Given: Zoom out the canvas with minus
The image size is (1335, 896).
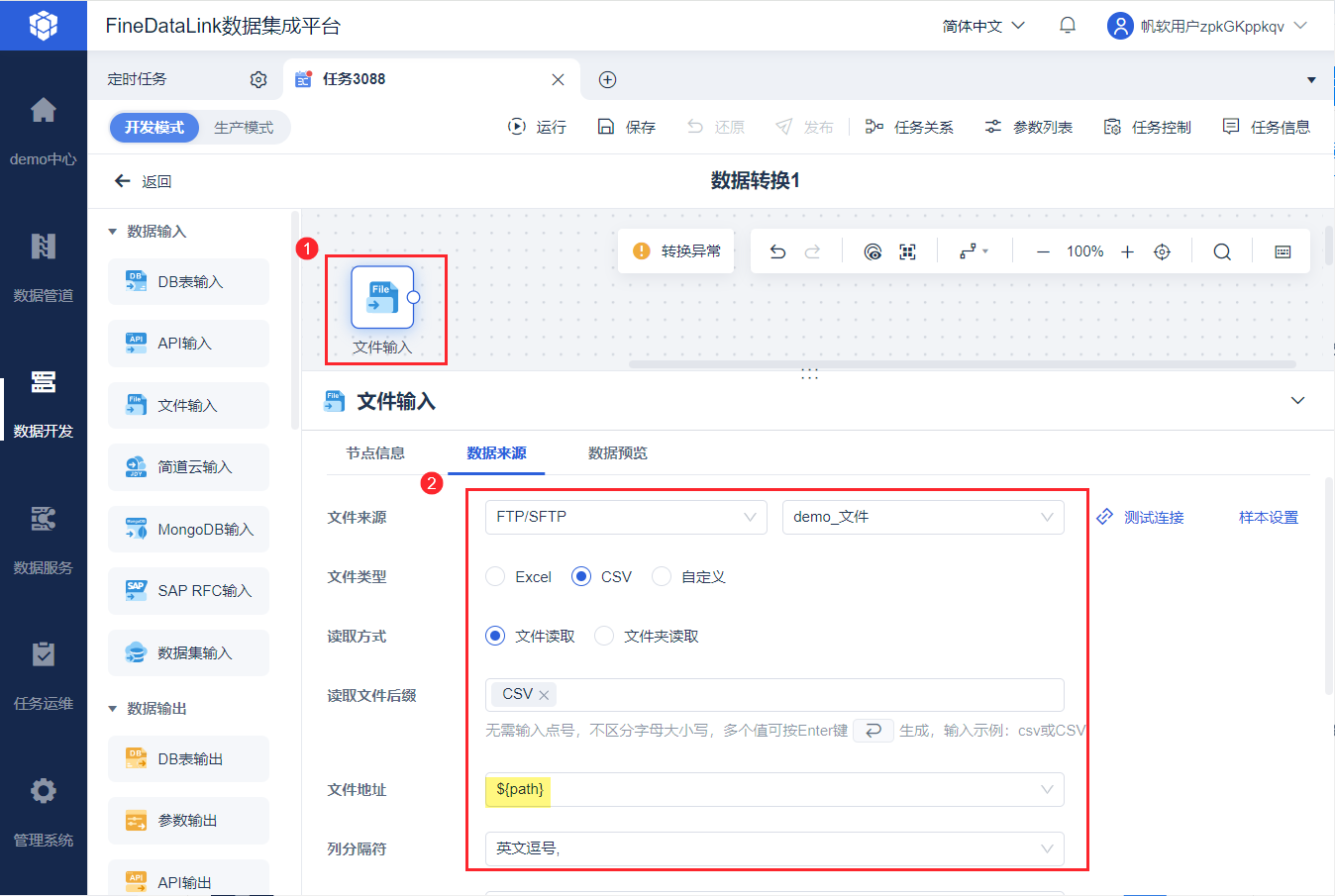Looking at the screenshot, I should 1043,251.
